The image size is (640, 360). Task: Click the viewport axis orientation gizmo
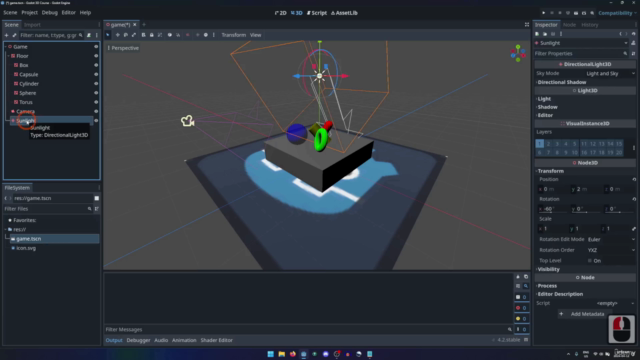[518, 53]
